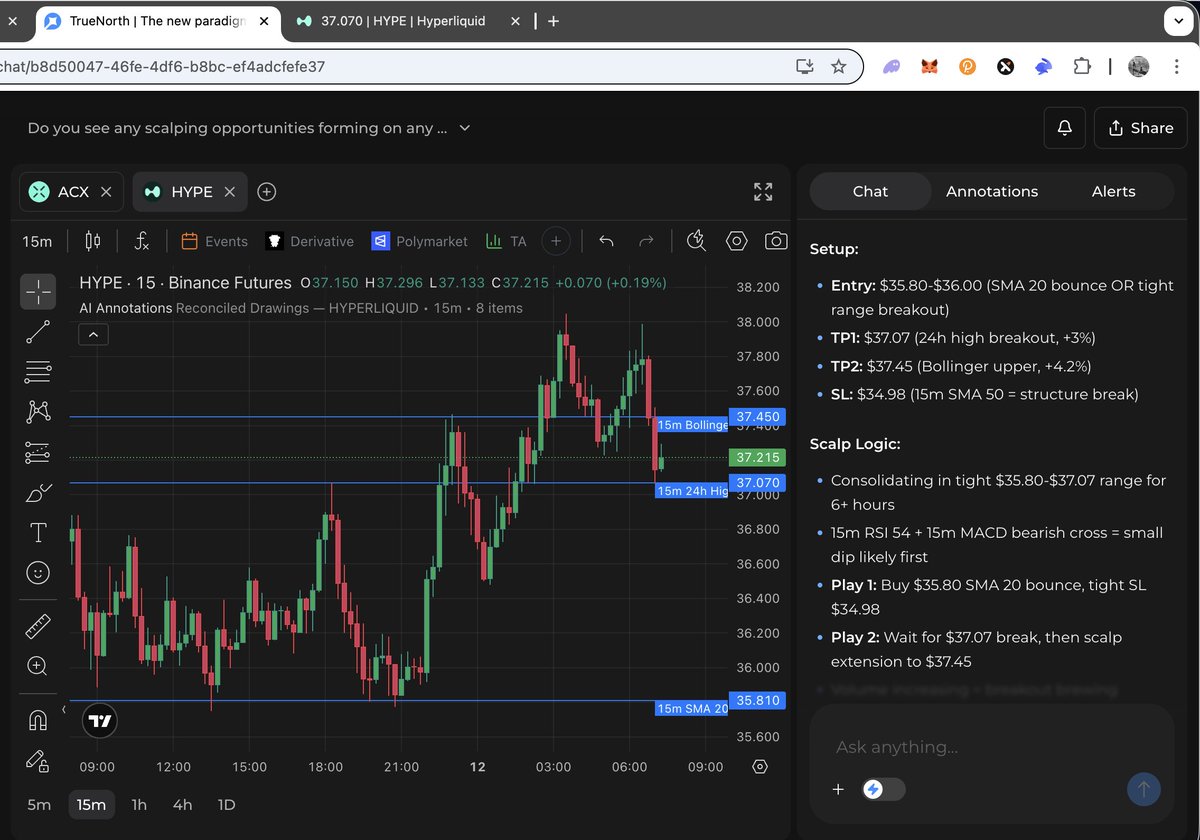
Task: Open the forecasting position tool
Action: point(38,452)
